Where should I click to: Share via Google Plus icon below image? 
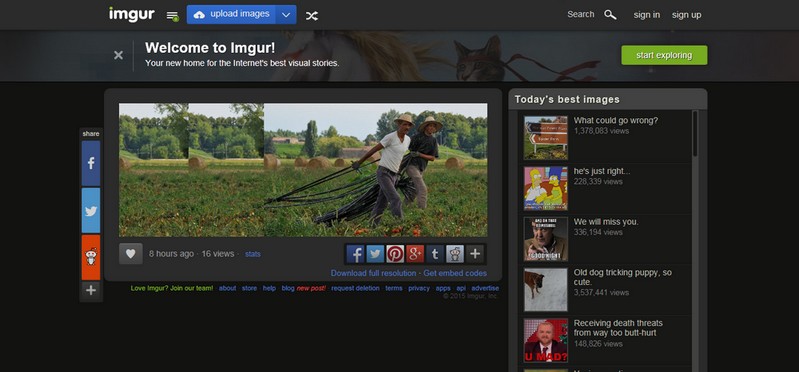tap(415, 254)
